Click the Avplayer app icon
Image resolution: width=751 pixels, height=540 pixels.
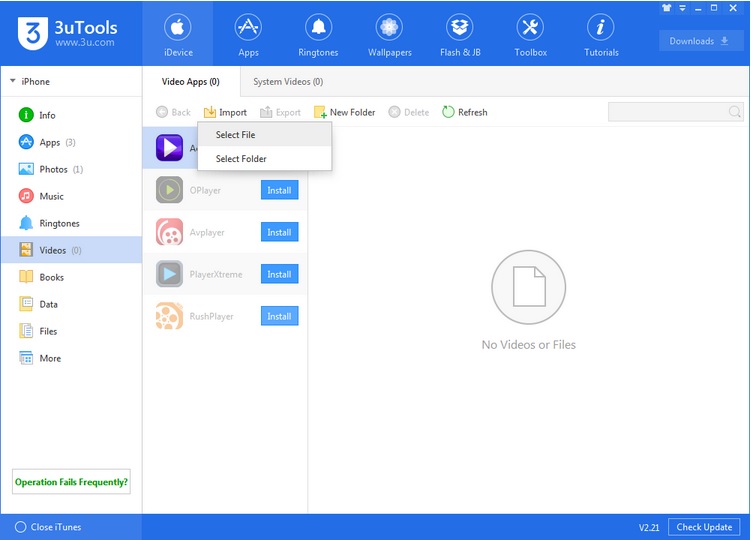click(169, 232)
